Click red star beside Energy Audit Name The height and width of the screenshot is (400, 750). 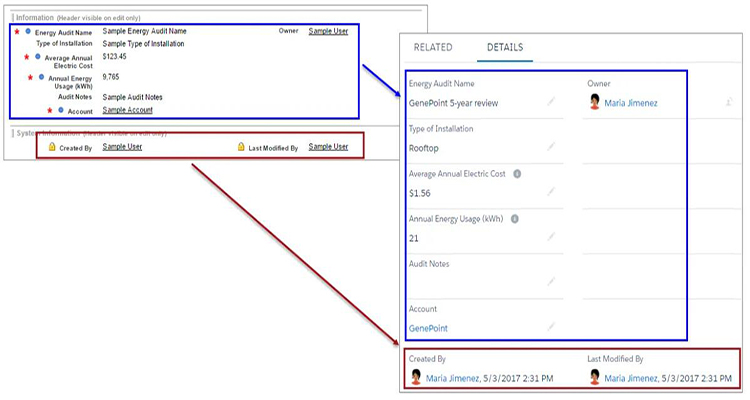[x=17, y=32]
